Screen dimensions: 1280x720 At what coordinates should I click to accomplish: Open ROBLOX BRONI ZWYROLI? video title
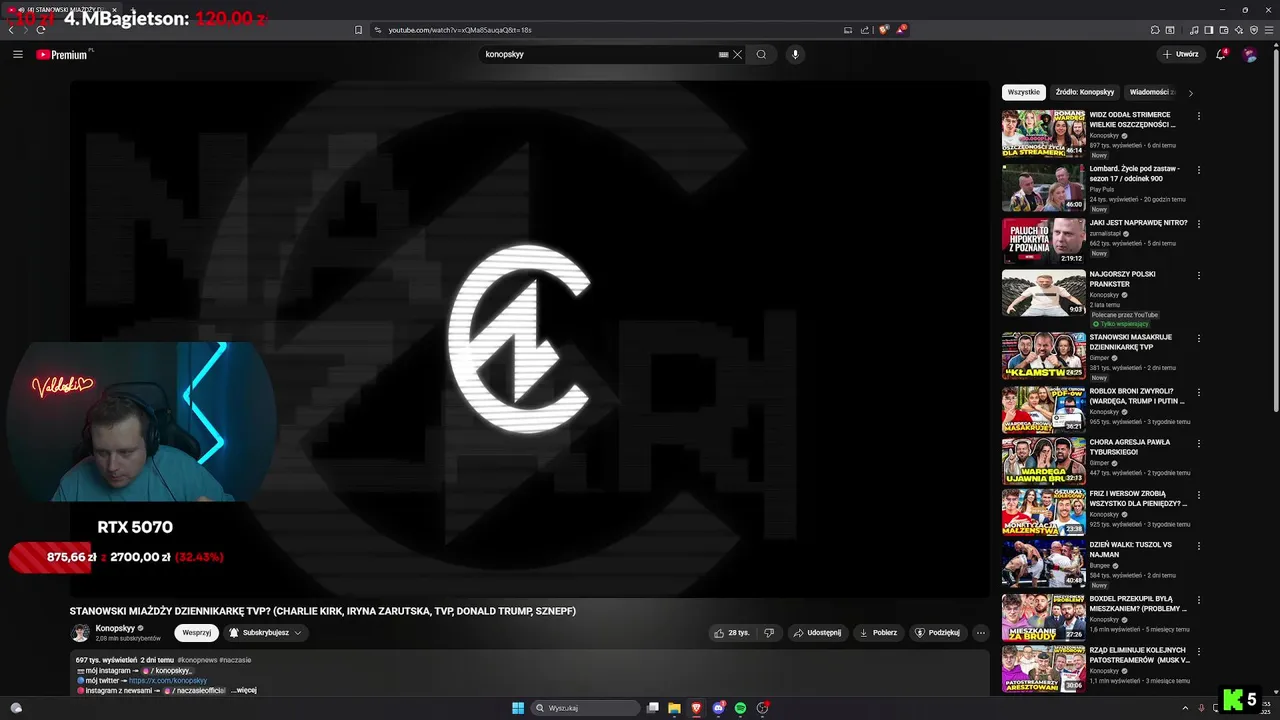[x=1137, y=396]
